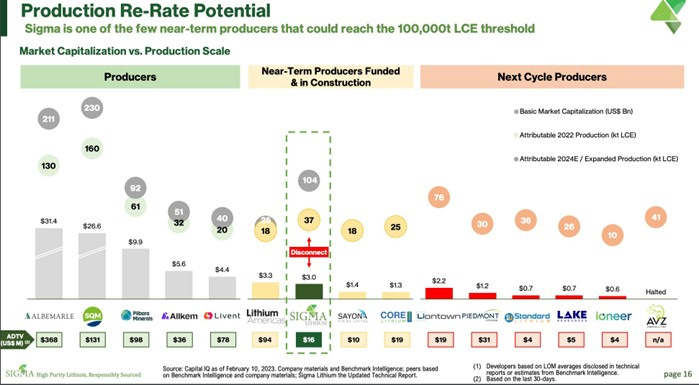Click the Livent logo

pos(222,316)
